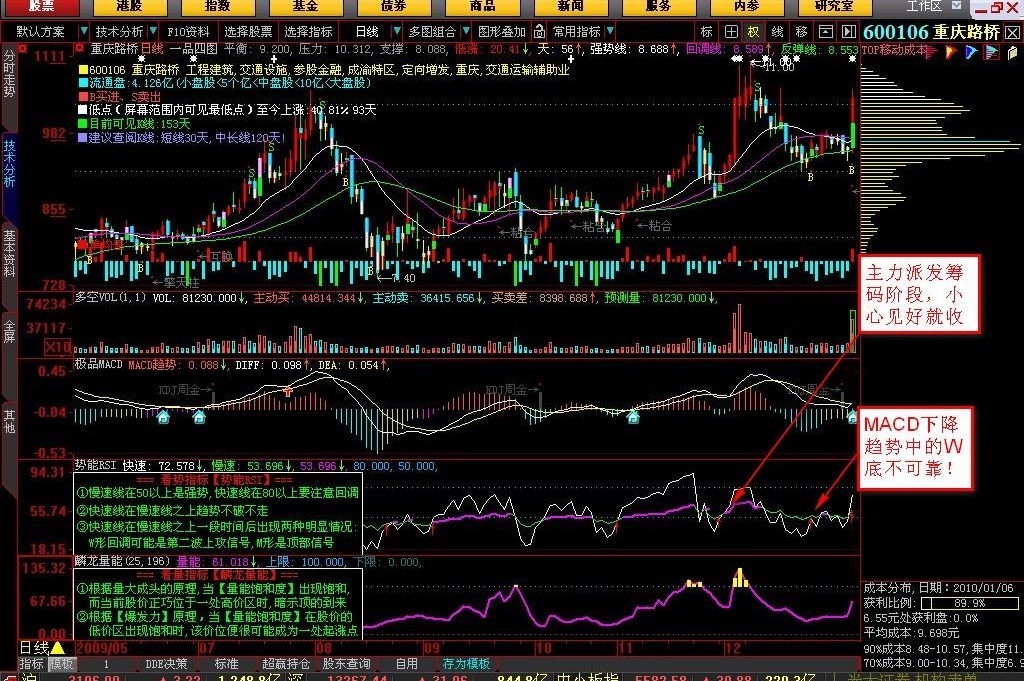Close the 600106 重庆路桥 panel
This screenshot has height=681, width=1024.
tap(1012, 33)
